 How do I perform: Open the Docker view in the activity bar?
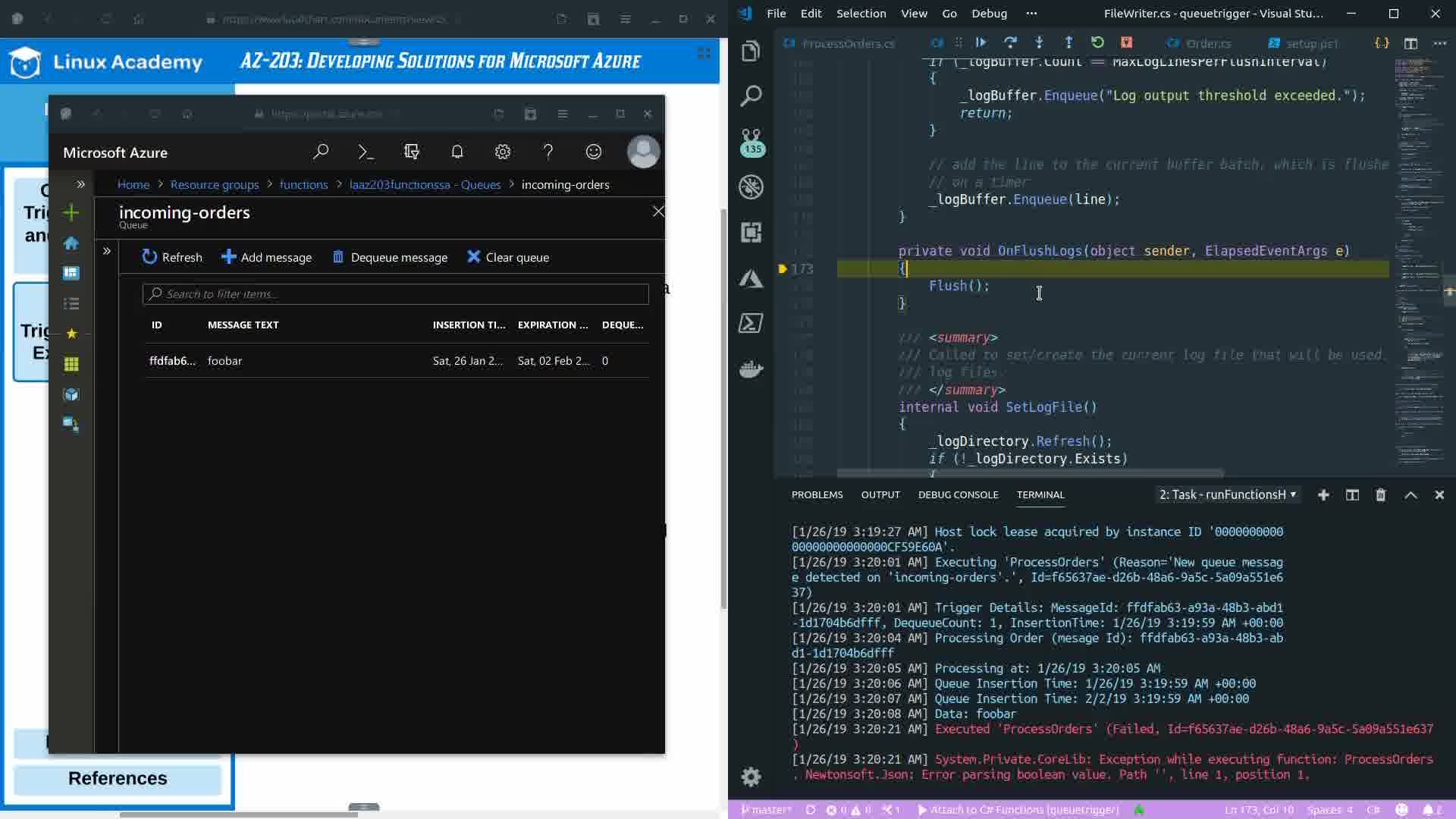(x=751, y=369)
